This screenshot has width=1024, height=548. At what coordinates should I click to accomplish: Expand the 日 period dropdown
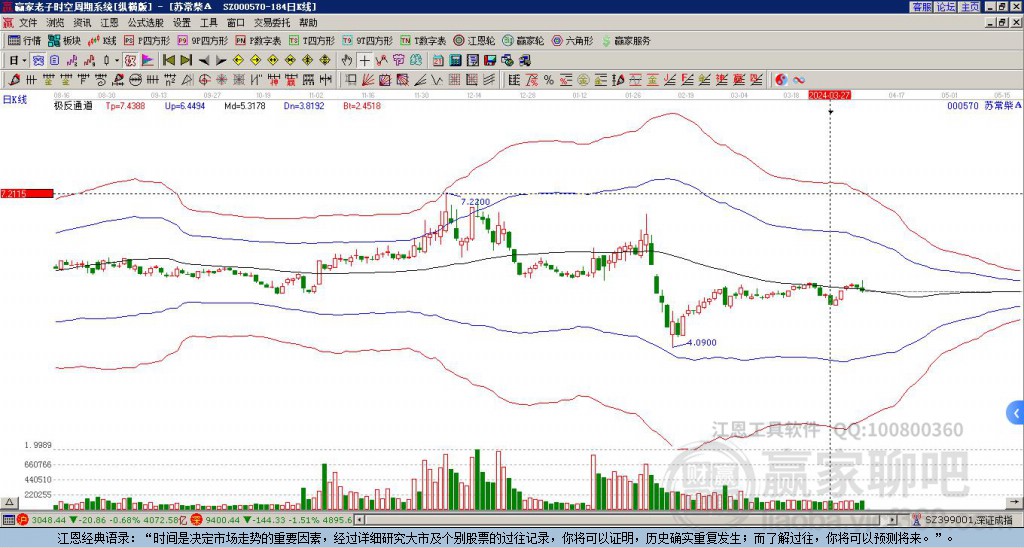[24, 61]
